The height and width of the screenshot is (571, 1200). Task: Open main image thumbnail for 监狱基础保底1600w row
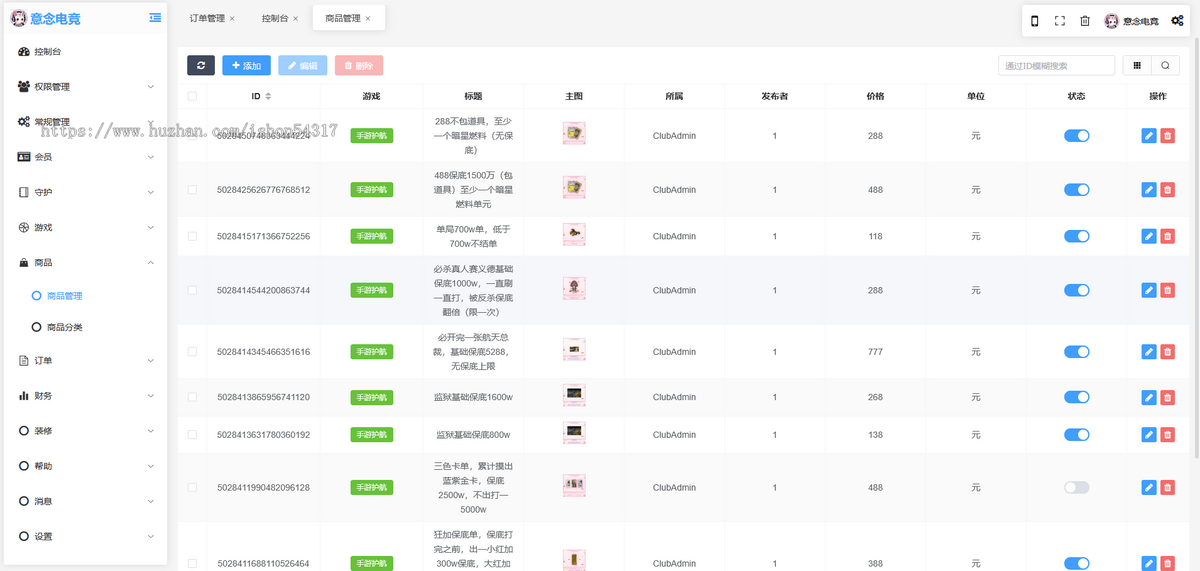[x=573, y=395]
